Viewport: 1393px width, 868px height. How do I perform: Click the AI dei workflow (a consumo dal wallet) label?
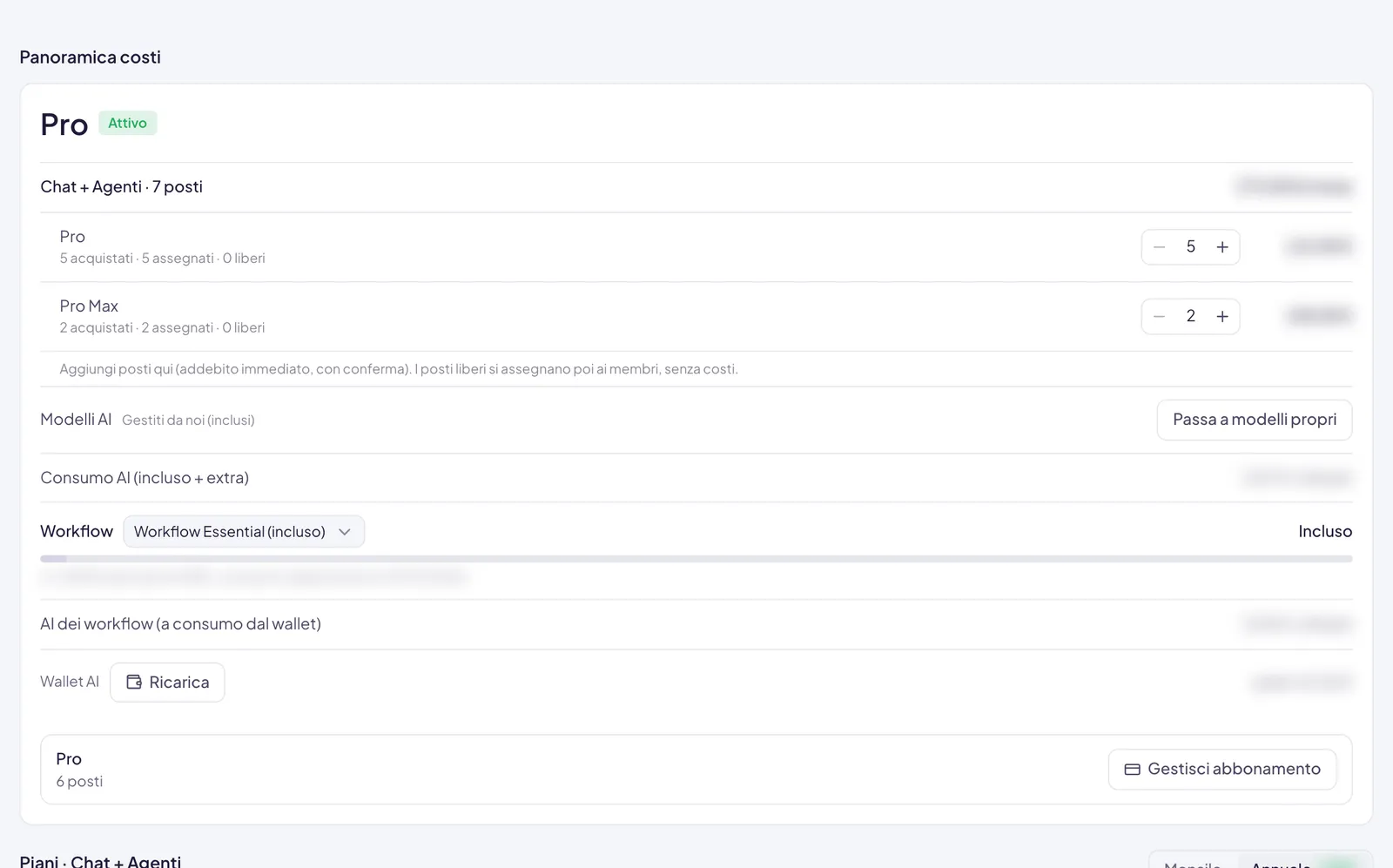[180, 624]
